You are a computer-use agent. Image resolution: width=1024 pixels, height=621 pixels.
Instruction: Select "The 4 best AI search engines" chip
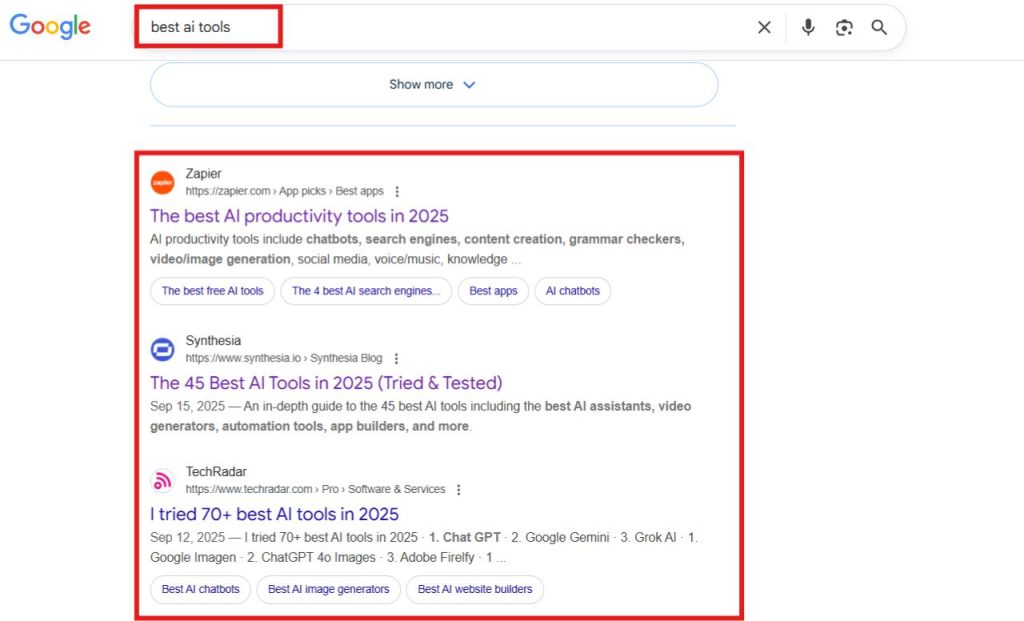point(366,291)
